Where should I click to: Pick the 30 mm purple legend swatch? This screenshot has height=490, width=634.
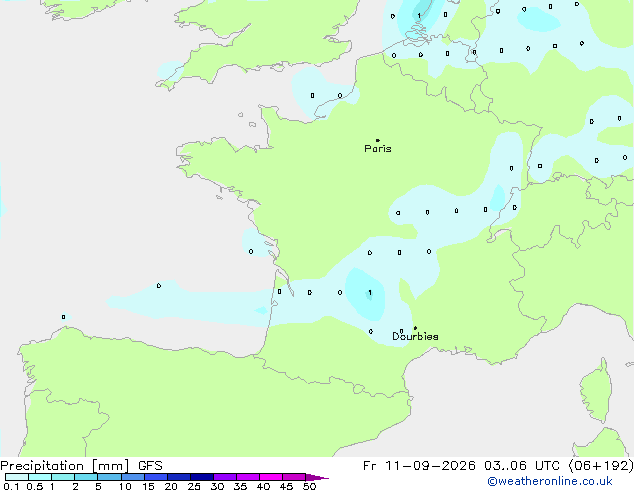[225, 477]
